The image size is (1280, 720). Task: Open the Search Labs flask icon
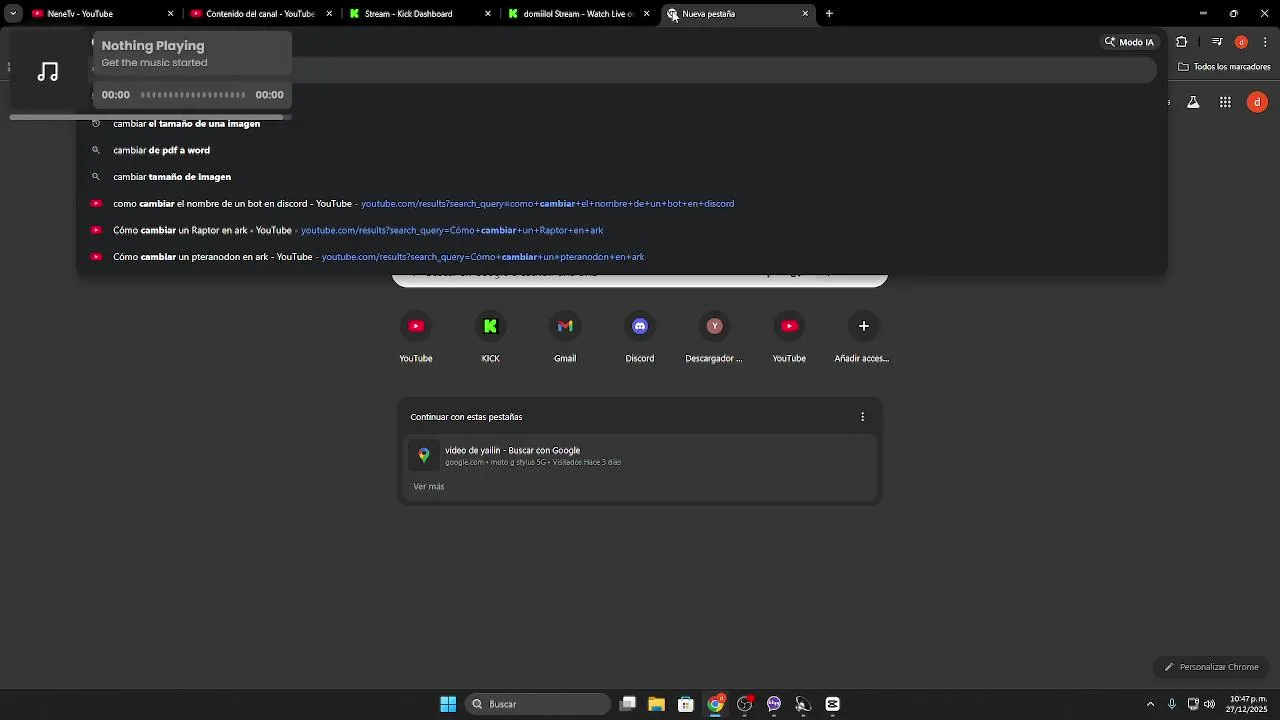click(x=1193, y=102)
